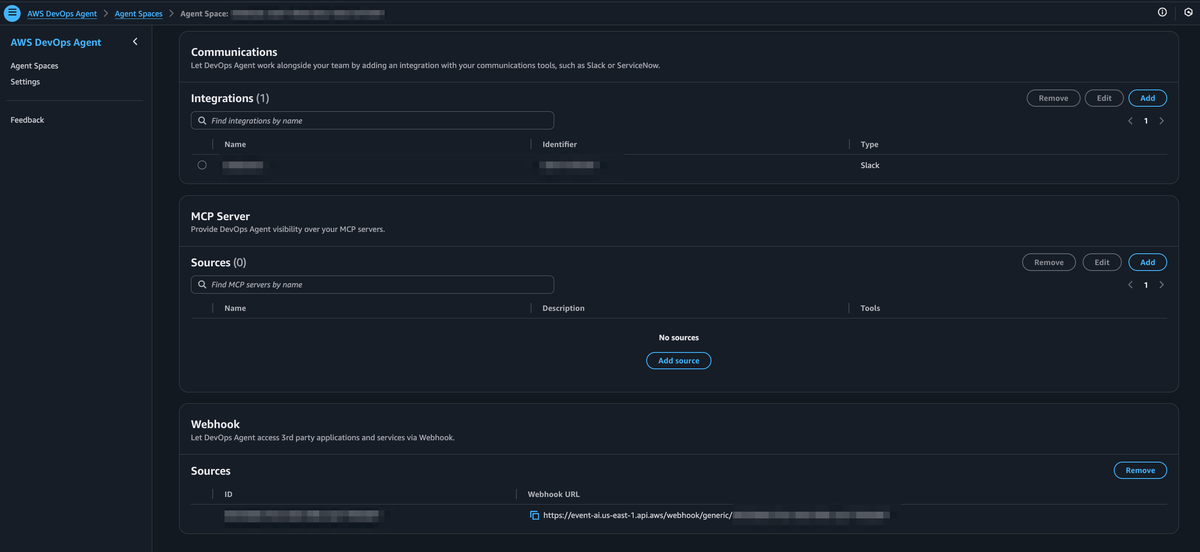The width and height of the screenshot is (1200, 552).
Task: Focus the Find MCP servers by name field
Action: 372,285
